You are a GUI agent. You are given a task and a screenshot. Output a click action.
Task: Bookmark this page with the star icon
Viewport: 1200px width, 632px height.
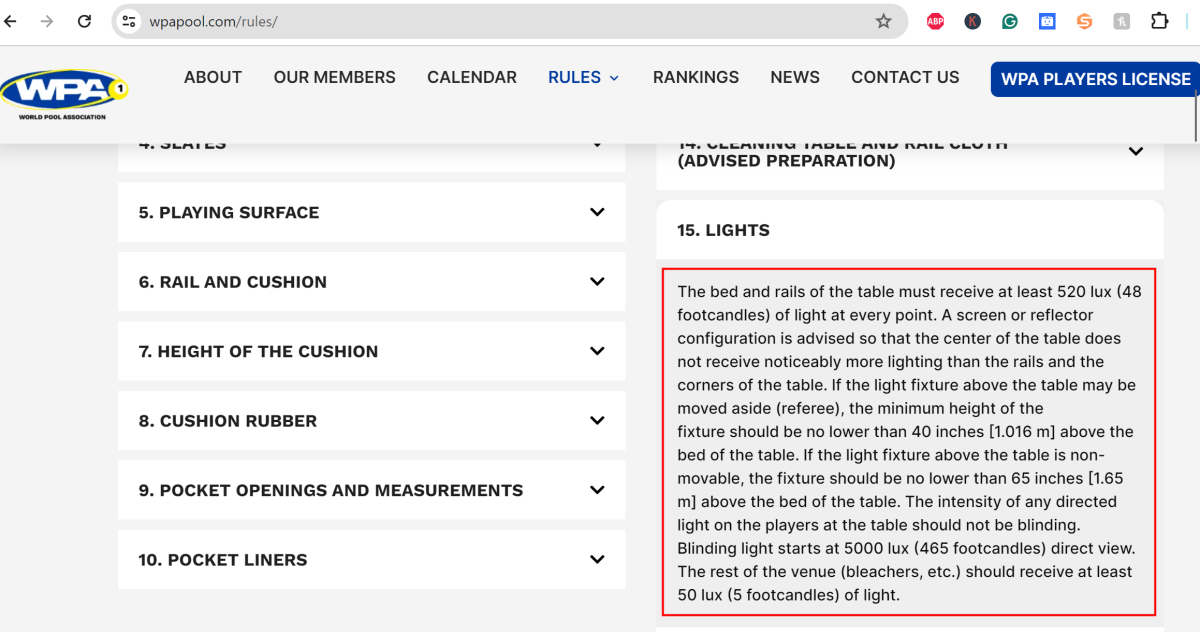[883, 21]
